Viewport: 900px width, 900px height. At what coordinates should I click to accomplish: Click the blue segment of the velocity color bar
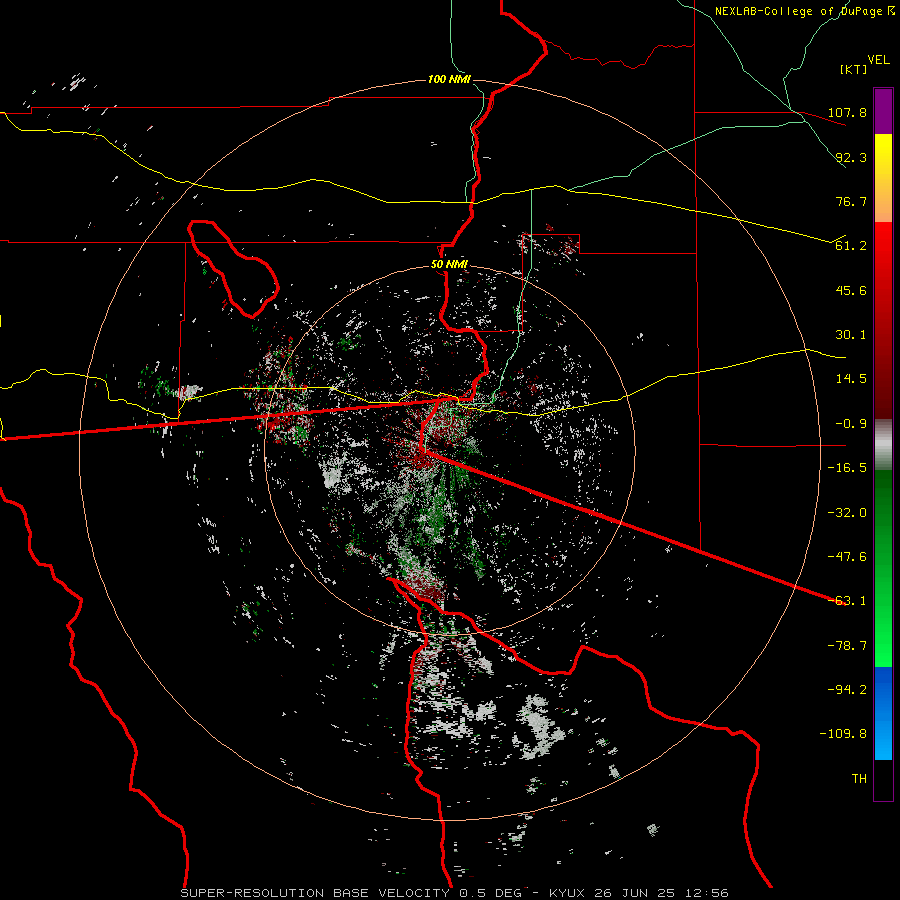pos(883,713)
